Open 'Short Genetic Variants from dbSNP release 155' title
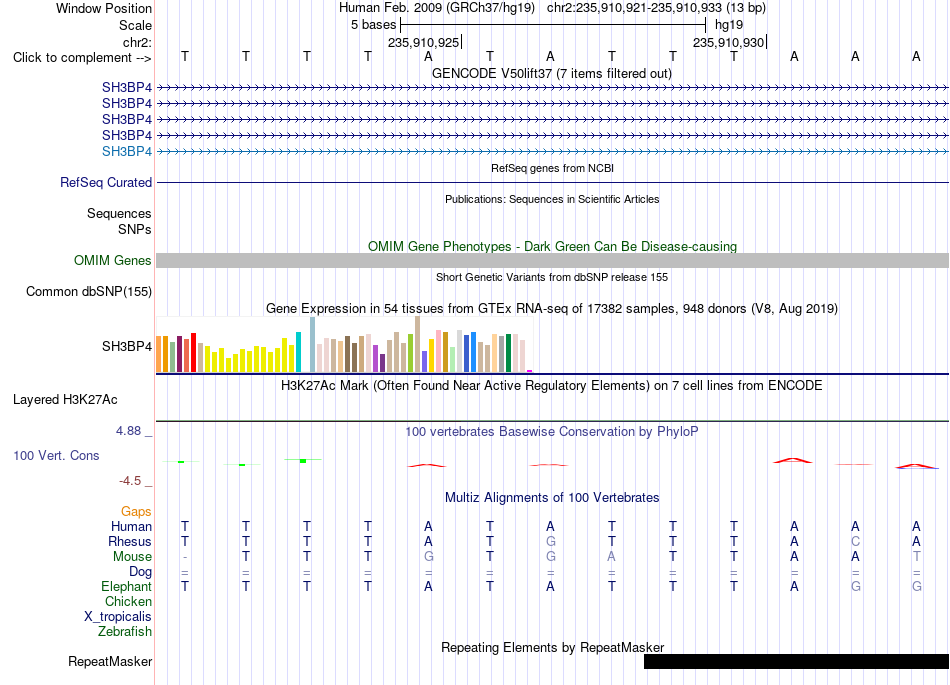 pyautogui.click(x=552, y=277)
